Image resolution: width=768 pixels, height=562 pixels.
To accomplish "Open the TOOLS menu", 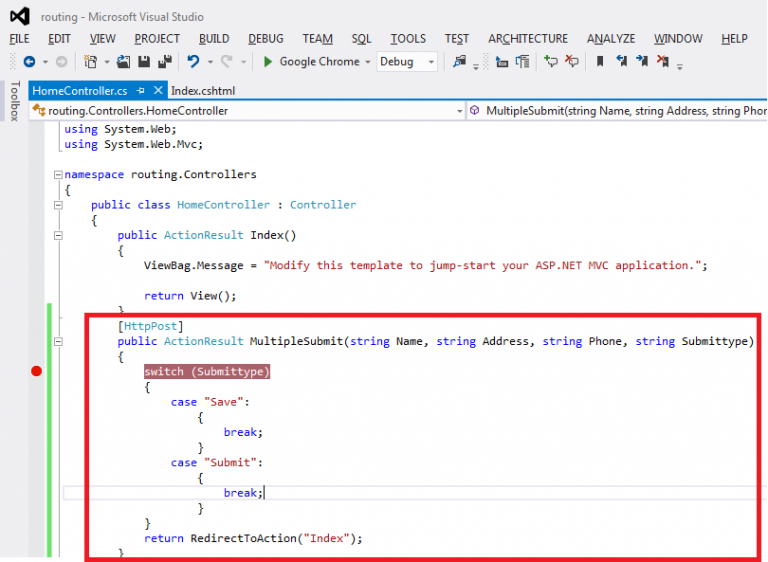I will (x=408, y=38).
